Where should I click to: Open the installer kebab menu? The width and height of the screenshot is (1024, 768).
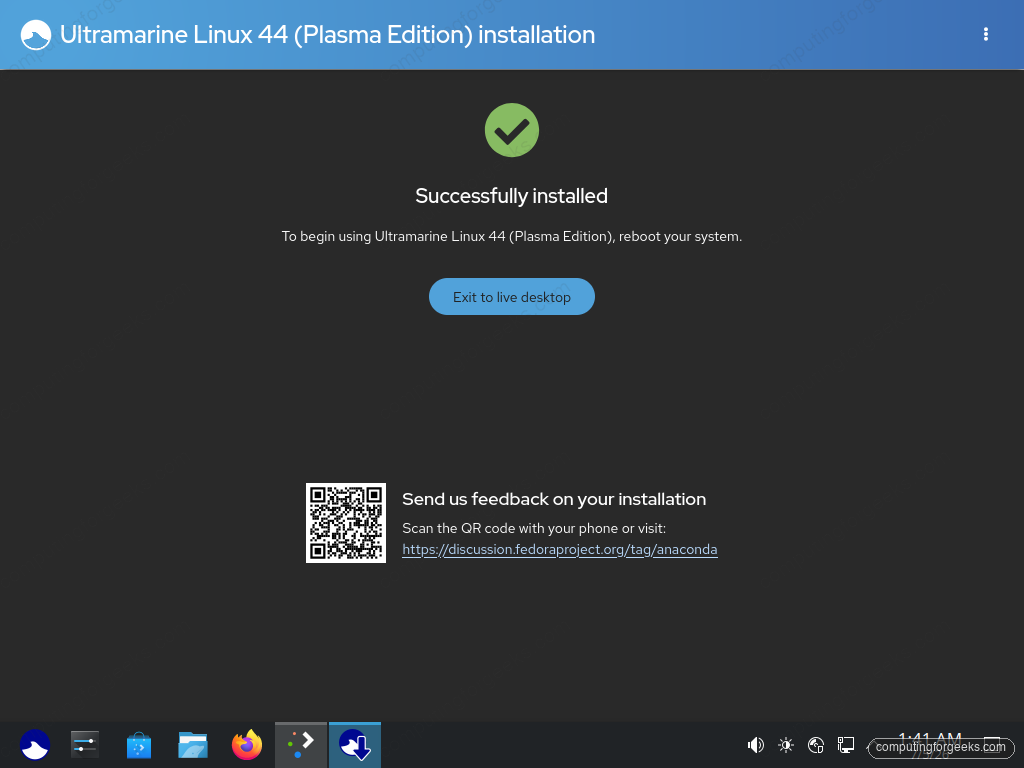(985, 35)
